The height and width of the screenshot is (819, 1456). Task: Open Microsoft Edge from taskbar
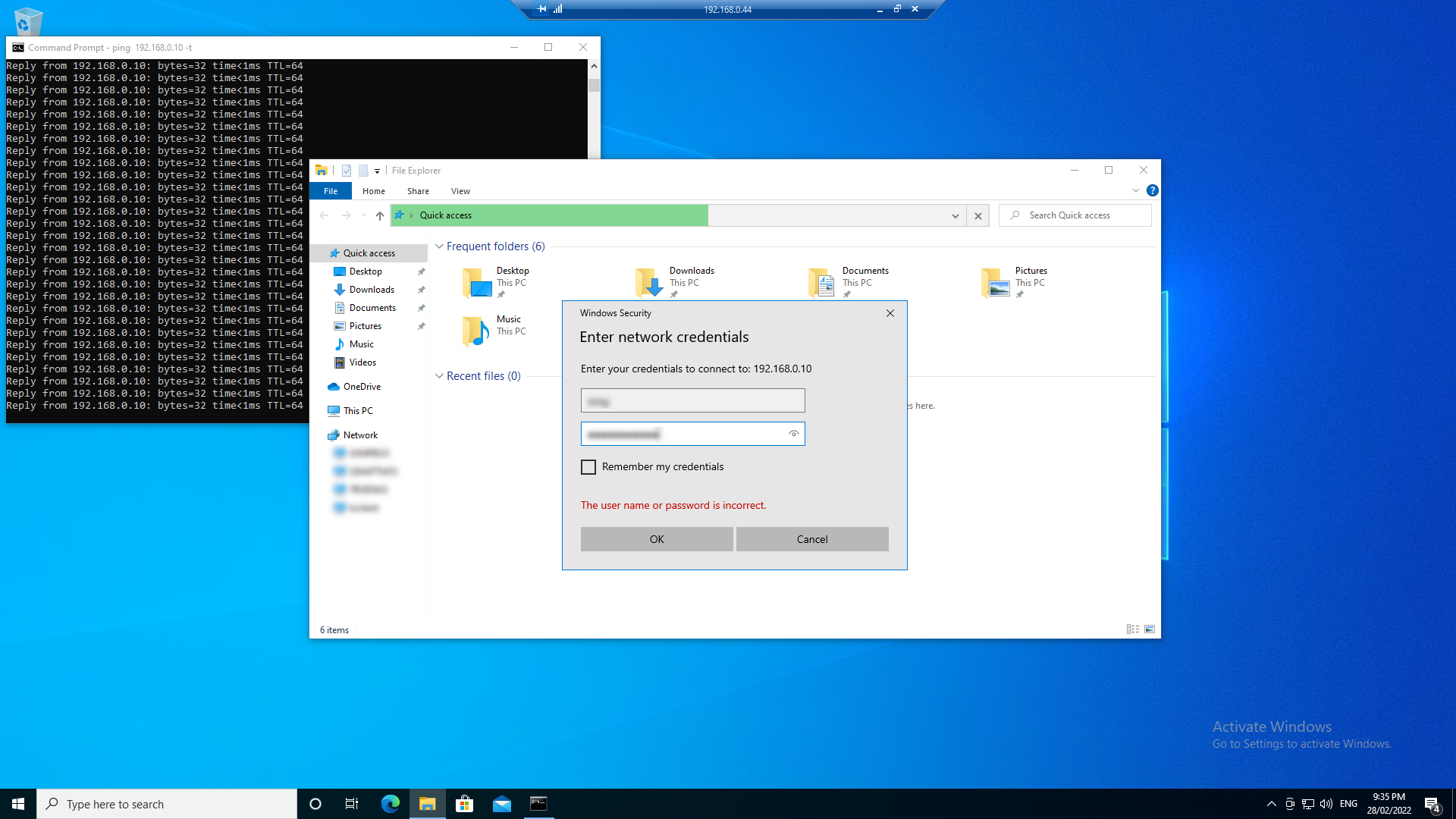390,804
